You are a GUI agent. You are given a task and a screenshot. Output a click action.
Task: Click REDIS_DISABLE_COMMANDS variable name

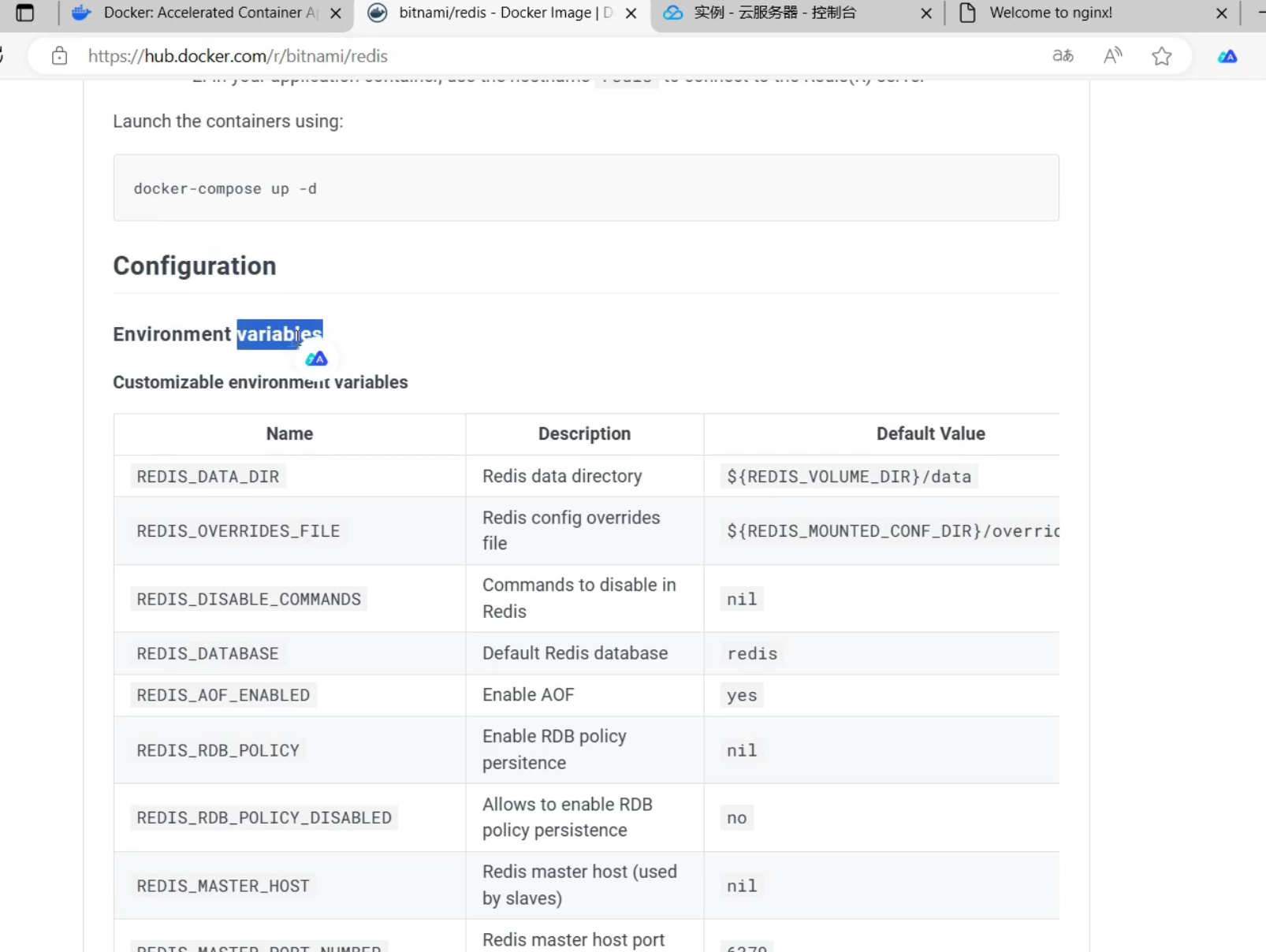point(249,599)
